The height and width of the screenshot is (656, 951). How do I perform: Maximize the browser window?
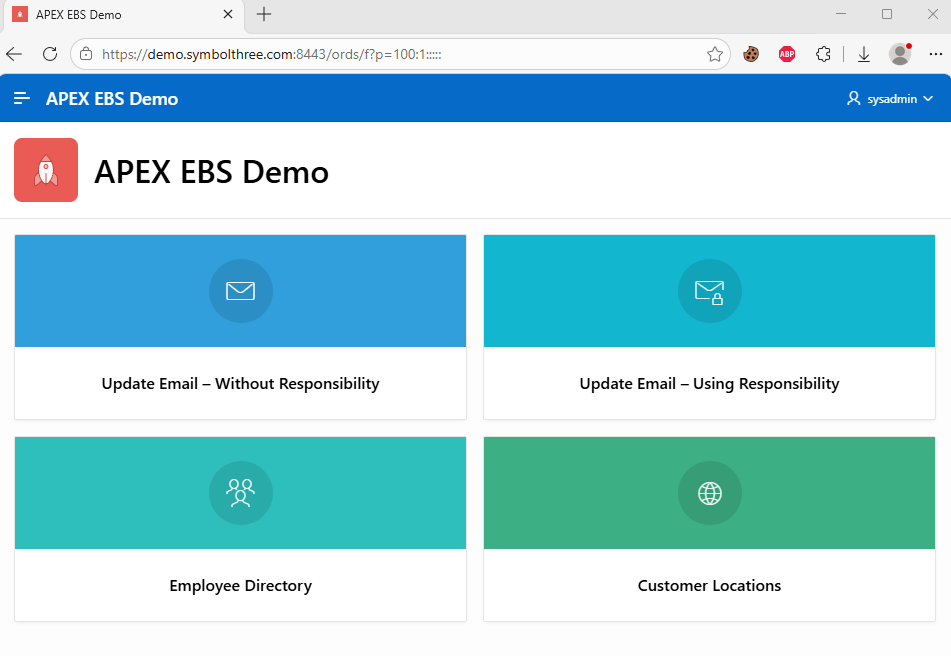[x=887, y=14]
